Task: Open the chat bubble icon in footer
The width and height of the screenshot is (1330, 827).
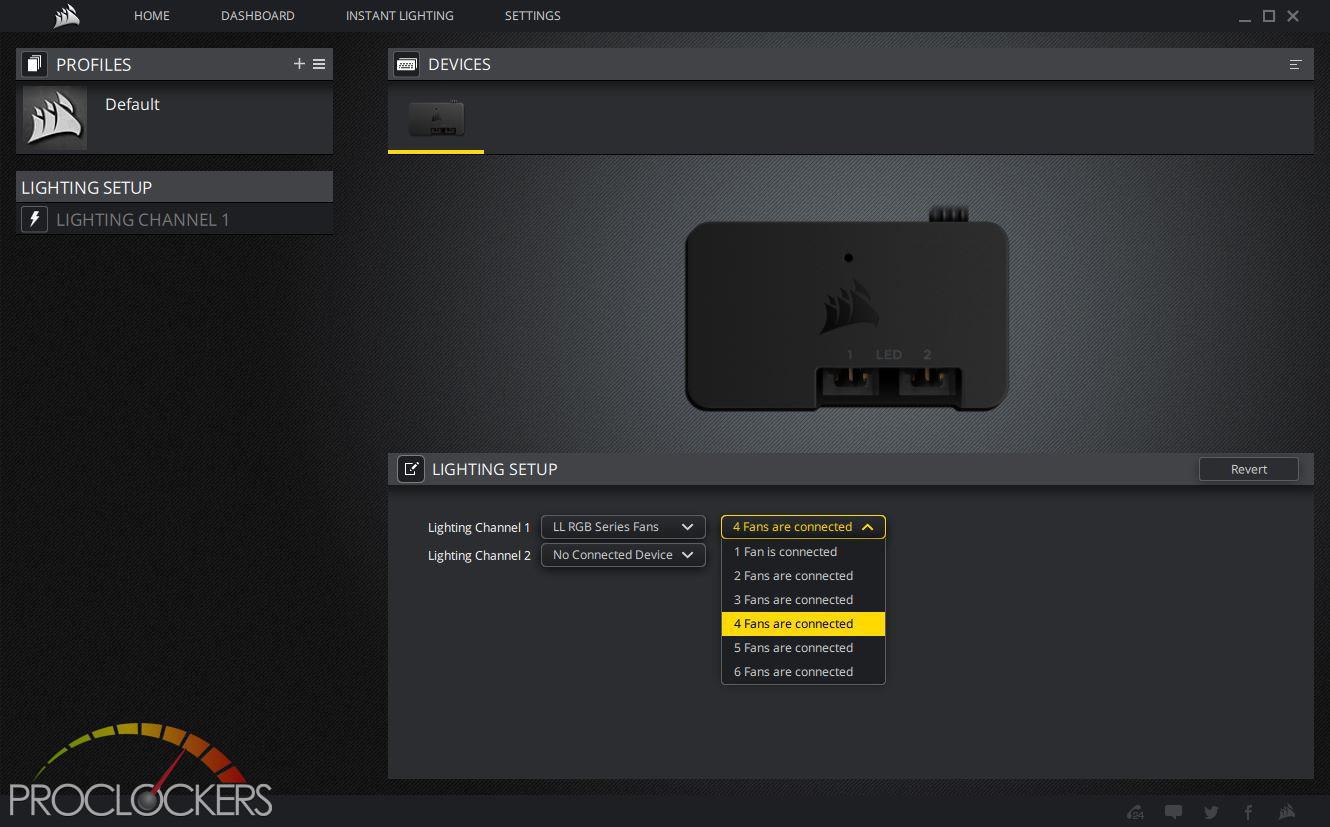Action: 1174,812
